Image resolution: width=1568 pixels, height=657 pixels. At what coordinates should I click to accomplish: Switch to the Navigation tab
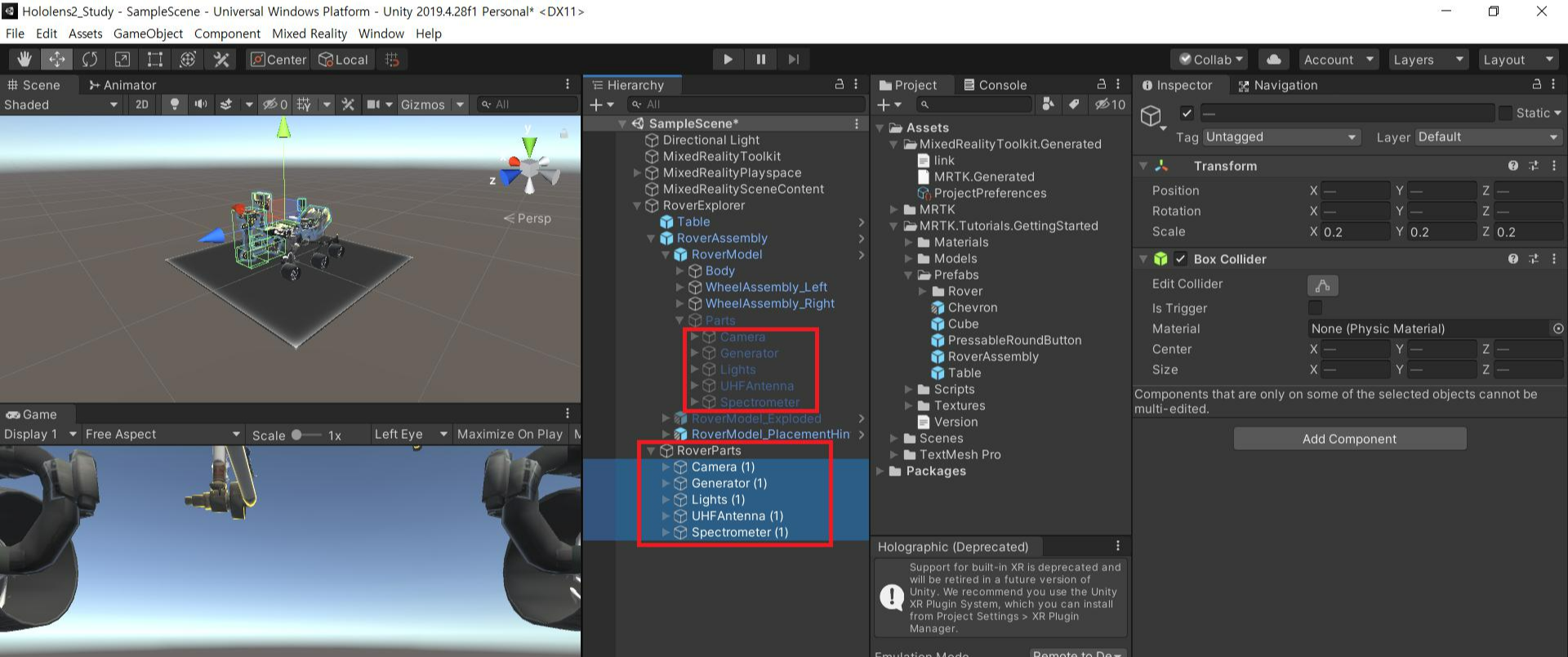tap(1277, 85)
